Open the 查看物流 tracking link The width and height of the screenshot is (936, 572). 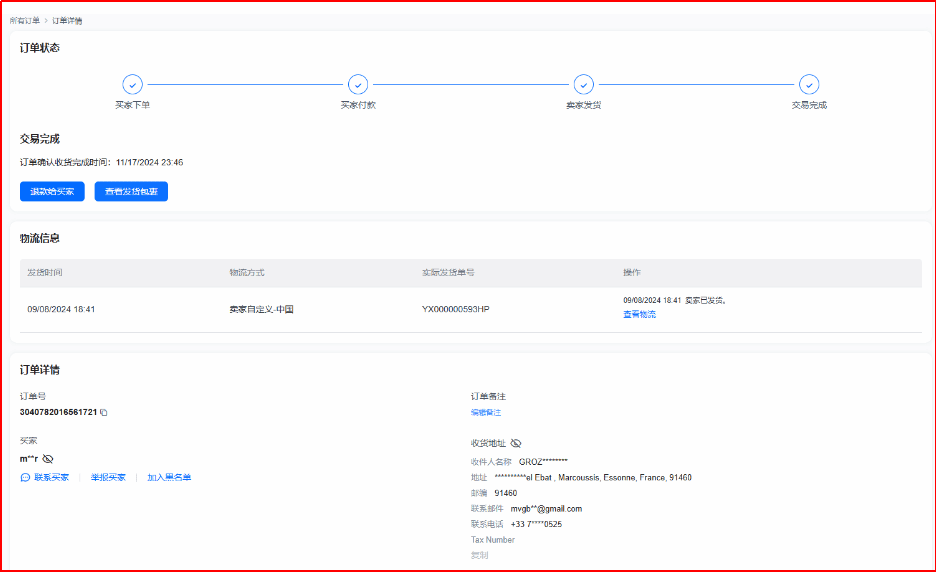(639, 314)
